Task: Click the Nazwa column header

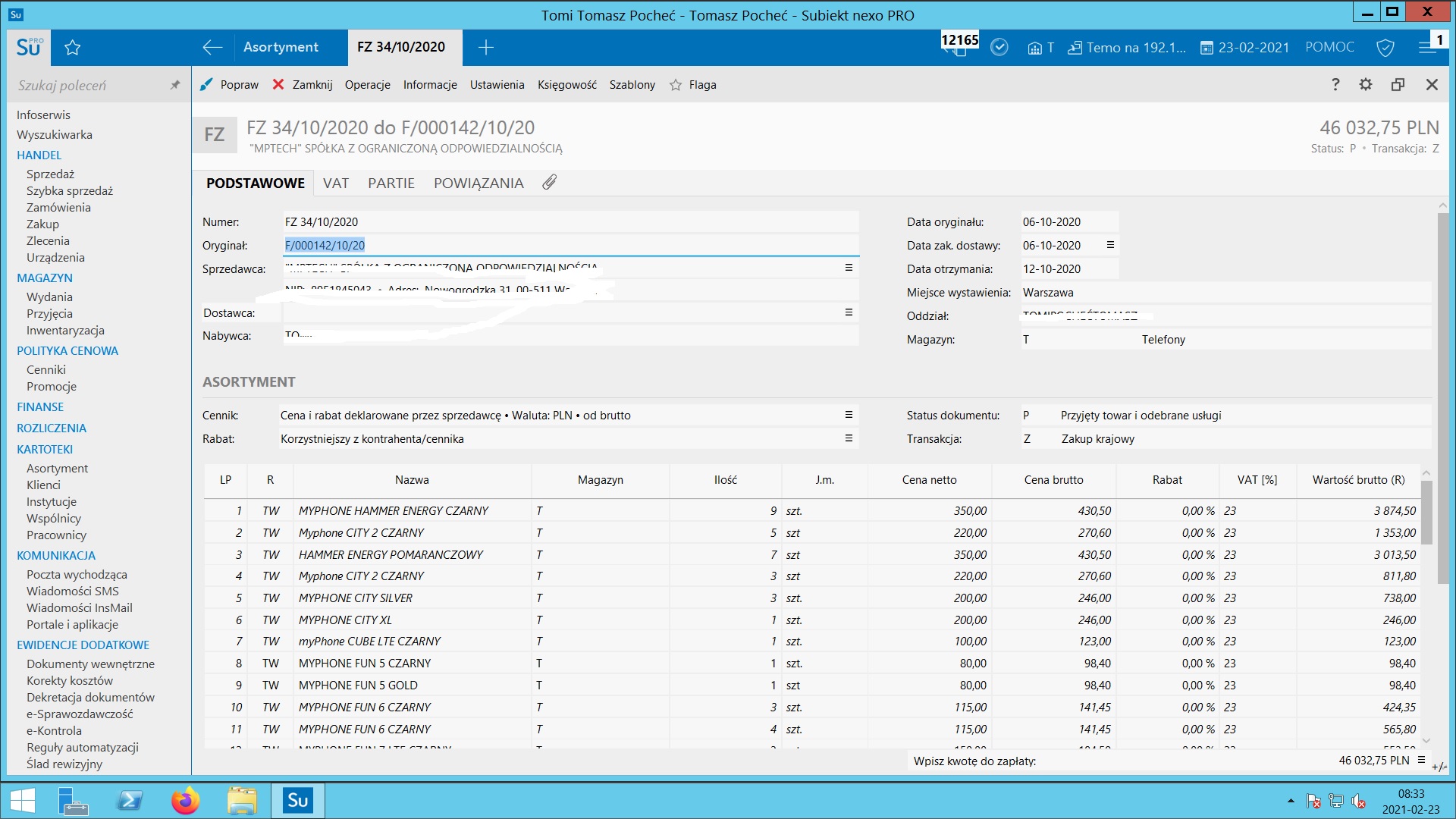Action: [412, 480]
